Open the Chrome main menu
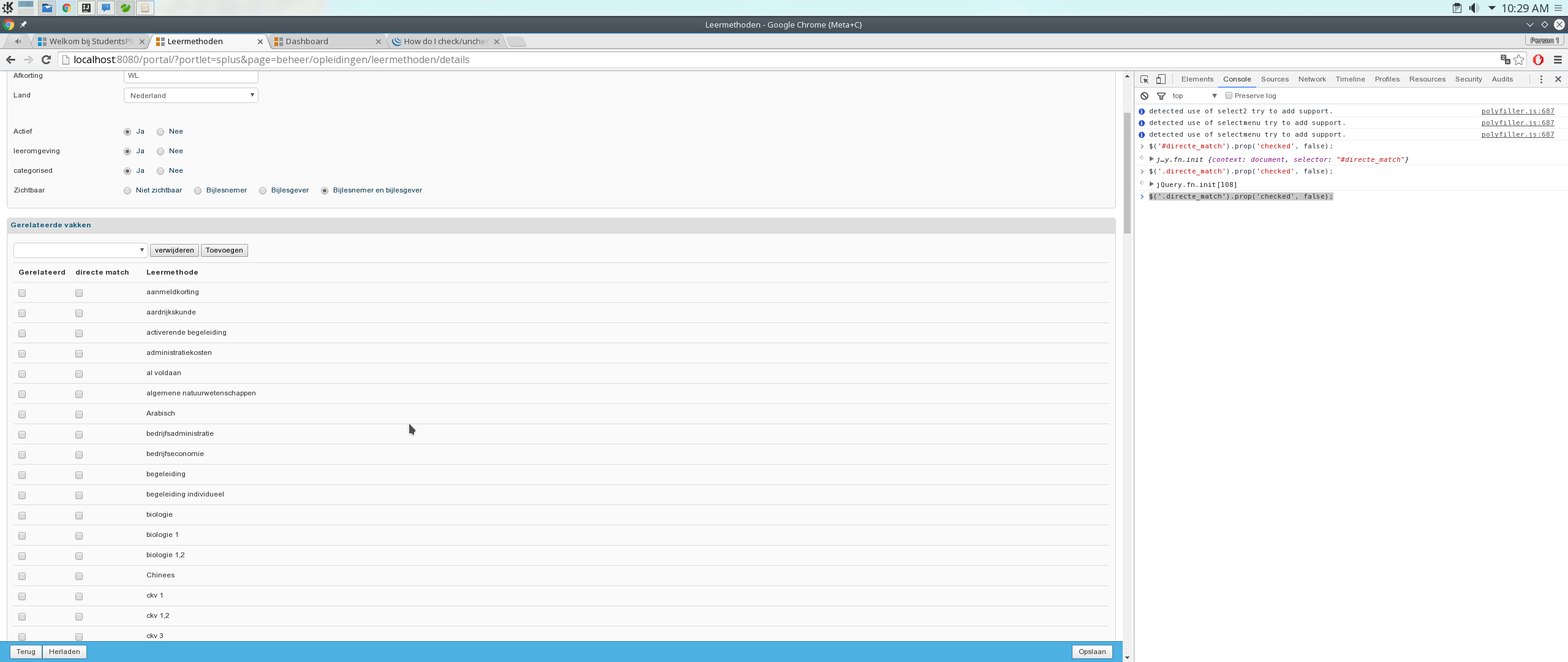Image resolution: width=1568 pixels, height=662 pixels. pos(1558,59)
